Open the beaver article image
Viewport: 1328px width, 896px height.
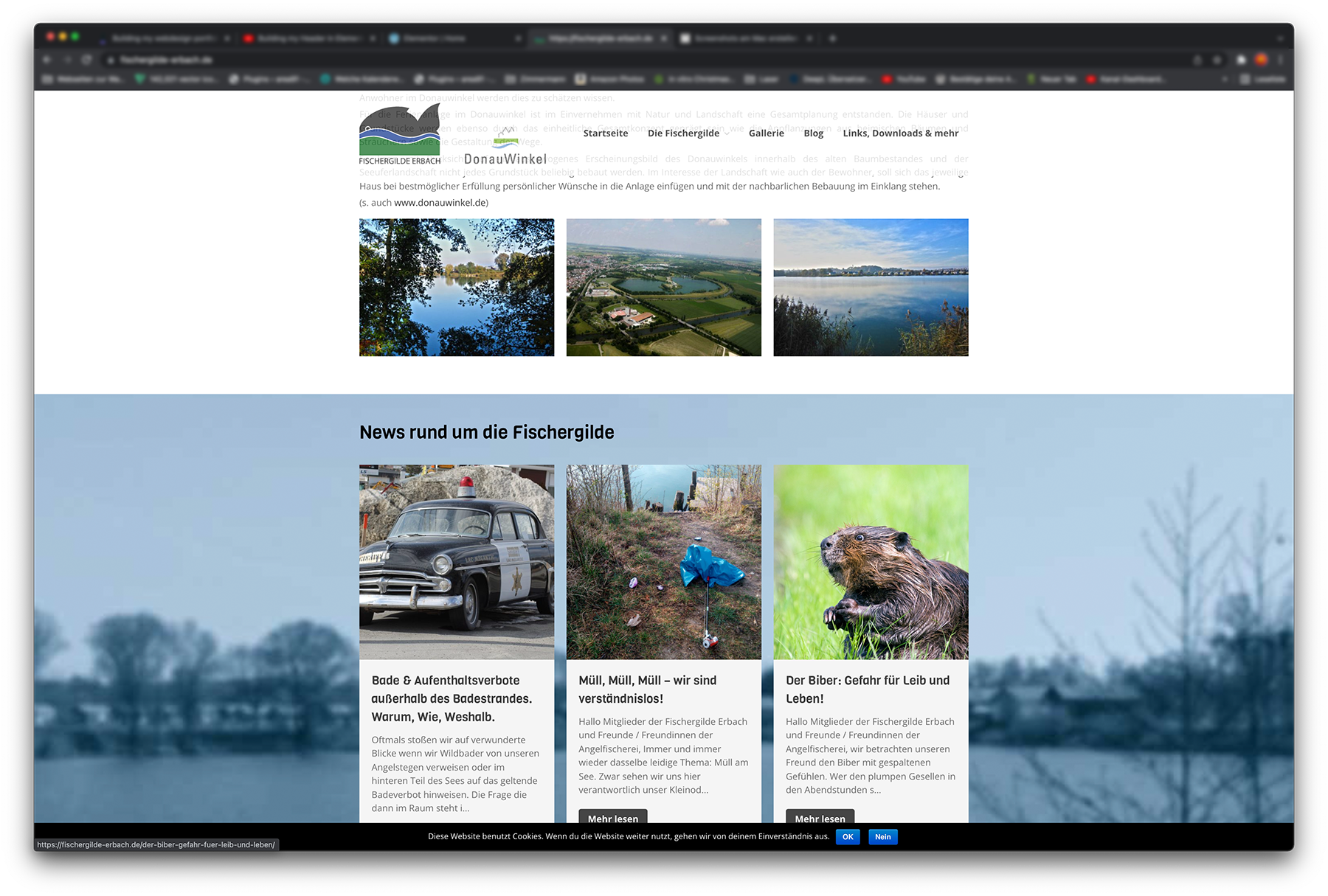pos(871,562)
